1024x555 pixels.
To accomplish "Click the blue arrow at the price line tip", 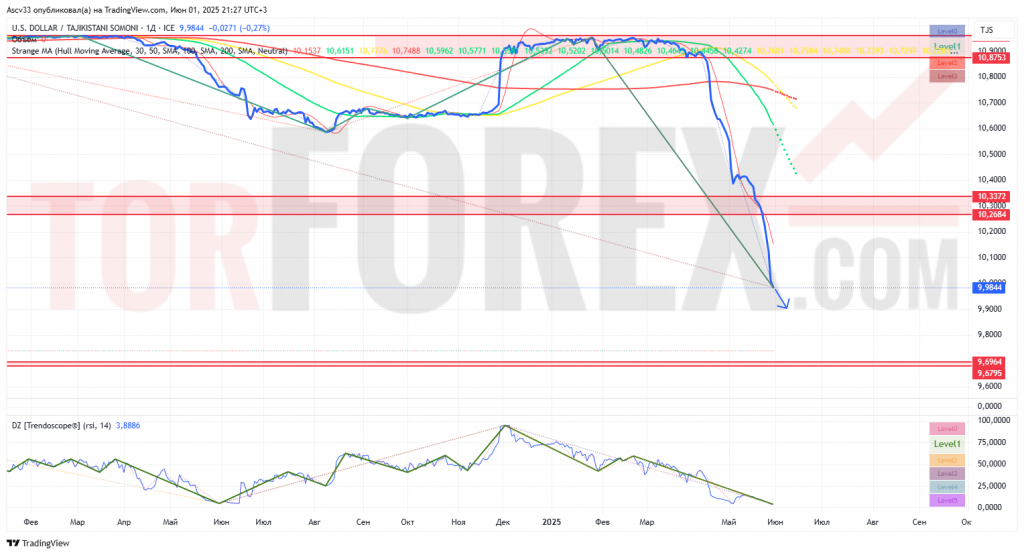I will click(783, 302).
